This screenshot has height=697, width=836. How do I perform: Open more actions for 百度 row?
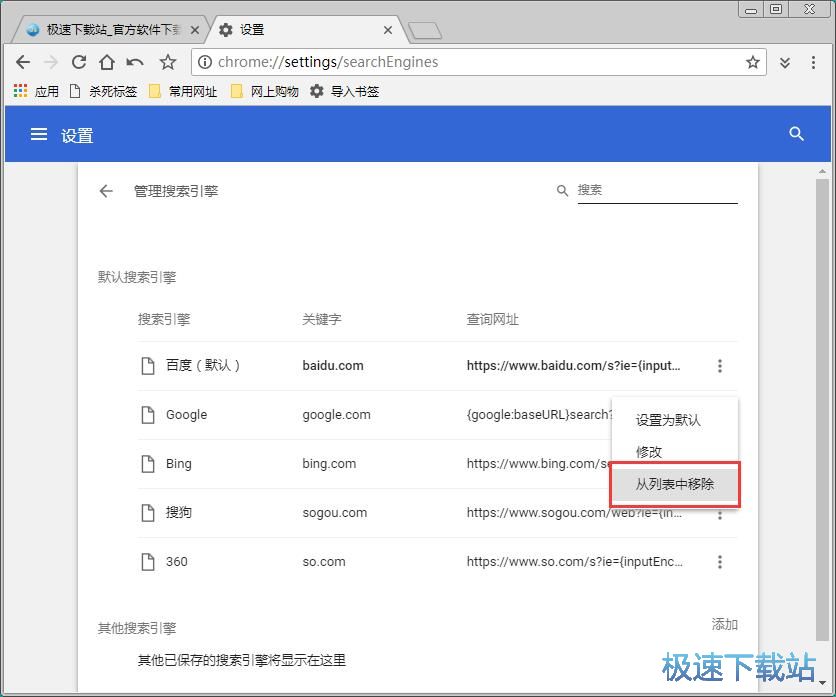coord(720,366)
